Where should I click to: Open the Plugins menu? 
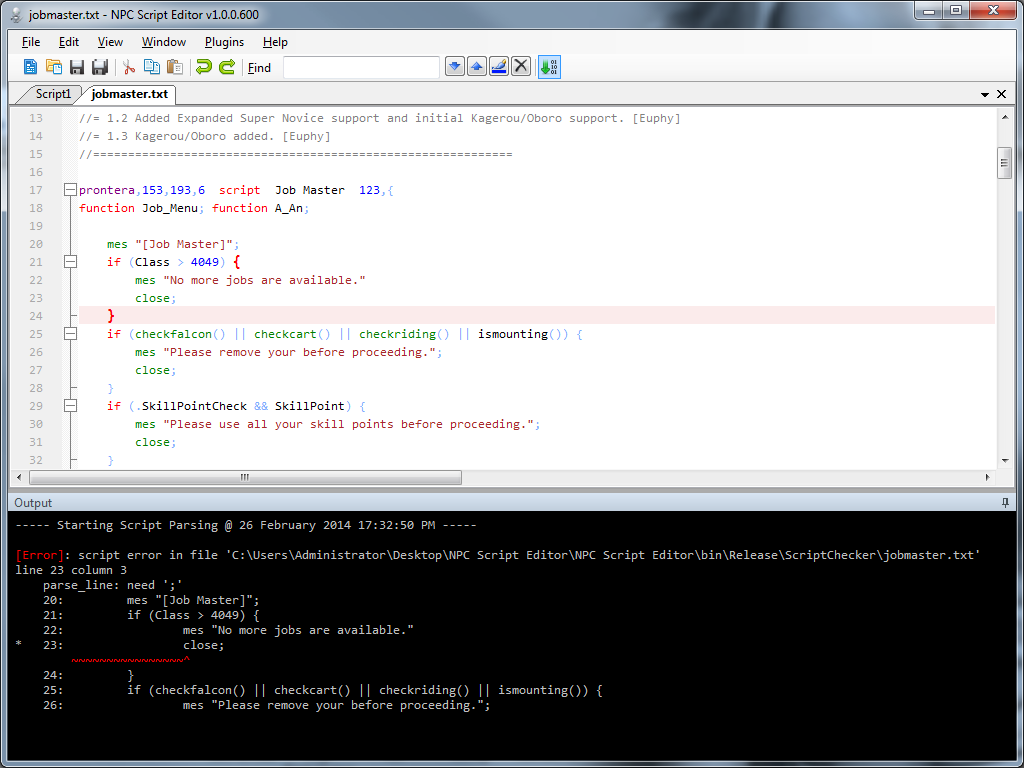(224, 42)
